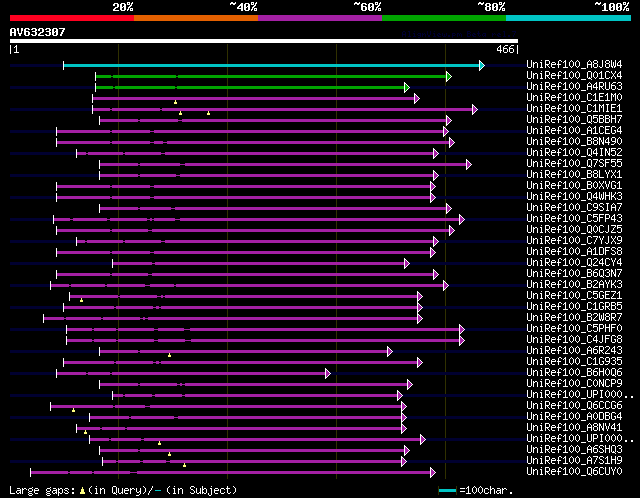Screen dimensions: 640x498
Task: Open the UniRef100_C1E1M0 hit label
Action: tap(574, 98)
